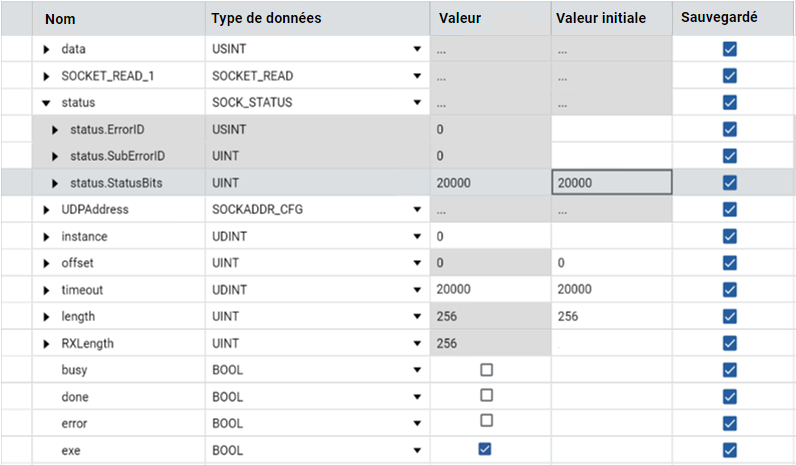Expand status.StatusBits member
This screenshot has height=465, width=796.
(55, 183)
